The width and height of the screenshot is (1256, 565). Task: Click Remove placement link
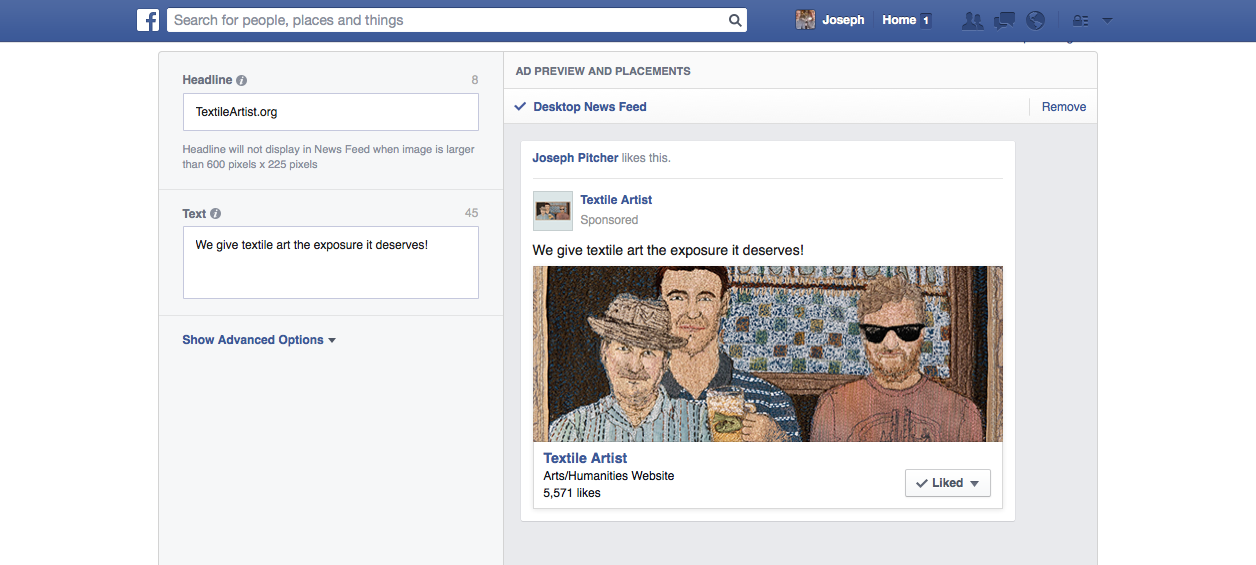pos(1064,107)
